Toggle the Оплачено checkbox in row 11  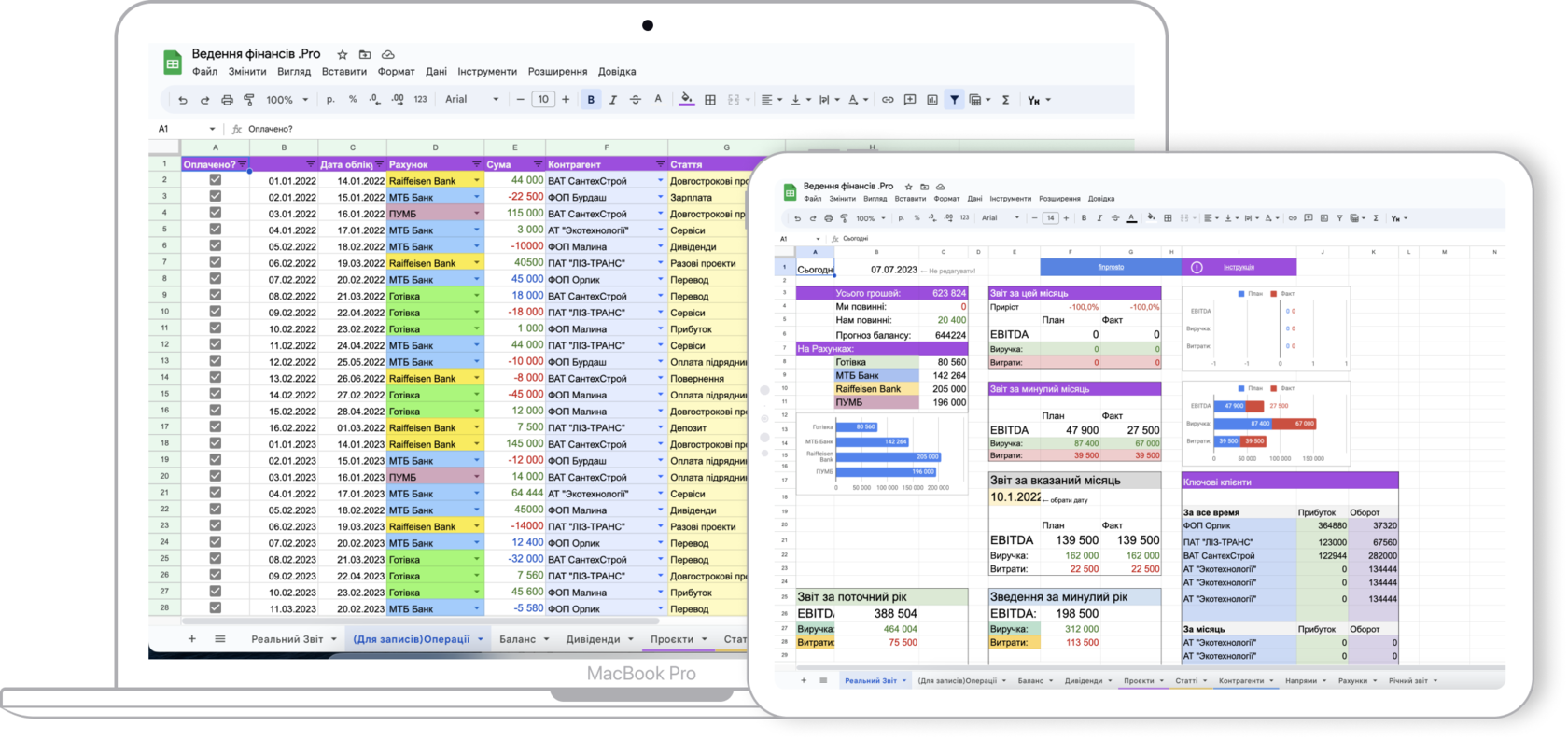click(x=216, y=328)
